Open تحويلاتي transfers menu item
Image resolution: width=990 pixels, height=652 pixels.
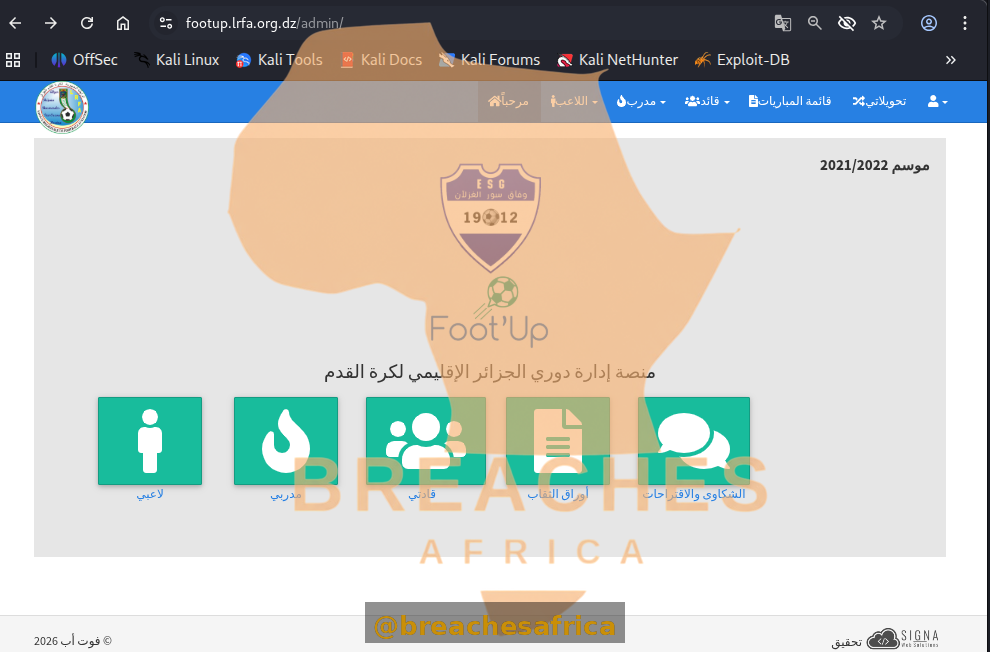[x=879, y=102]
